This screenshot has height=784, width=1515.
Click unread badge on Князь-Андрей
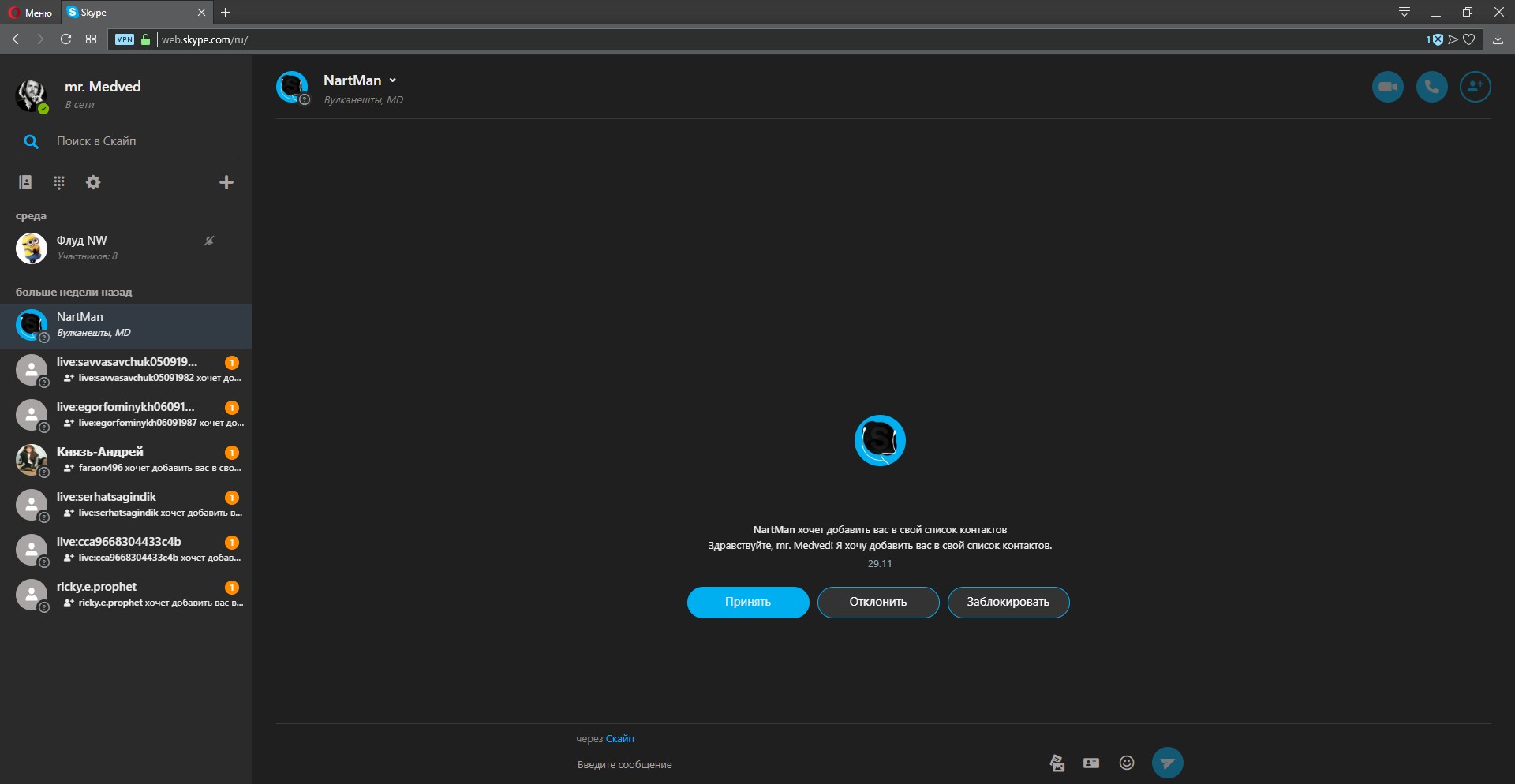(232, 453)
